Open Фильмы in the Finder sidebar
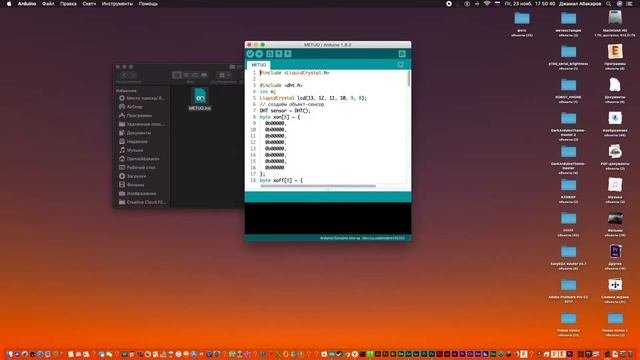Image resolution: width=640 pixels, height=360 pixels. pyautogui.click(x=131, y=184)
